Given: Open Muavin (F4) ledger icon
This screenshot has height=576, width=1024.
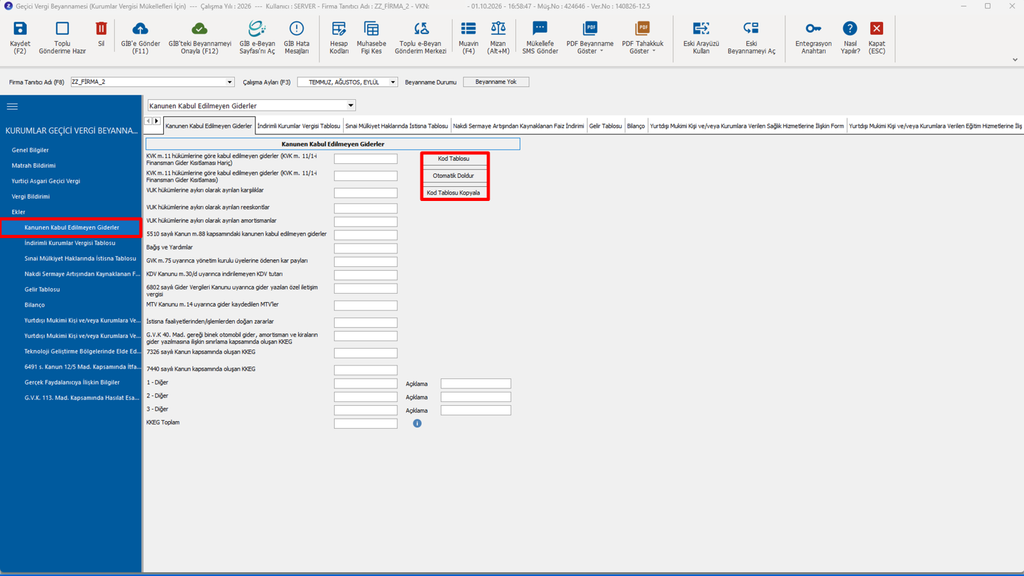Looking at the screenshot, I should pyautogui.click(x=468, y=29).
